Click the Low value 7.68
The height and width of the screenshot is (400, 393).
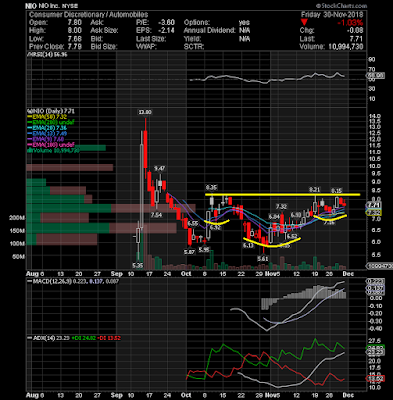pos(75,39)
